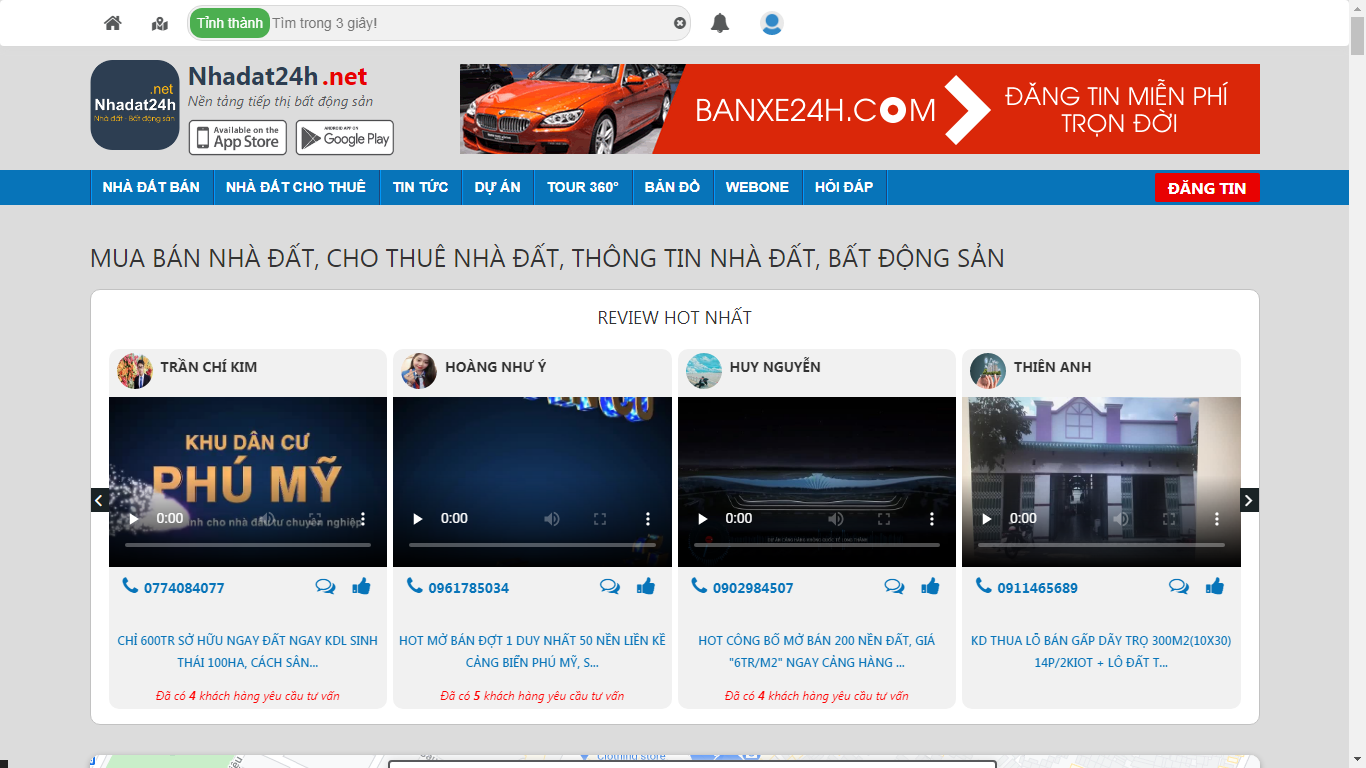The height and width of the screenshot is (768, 1366).
Task: Open the TOUR 360° menu item
Action: coord(583,187)
